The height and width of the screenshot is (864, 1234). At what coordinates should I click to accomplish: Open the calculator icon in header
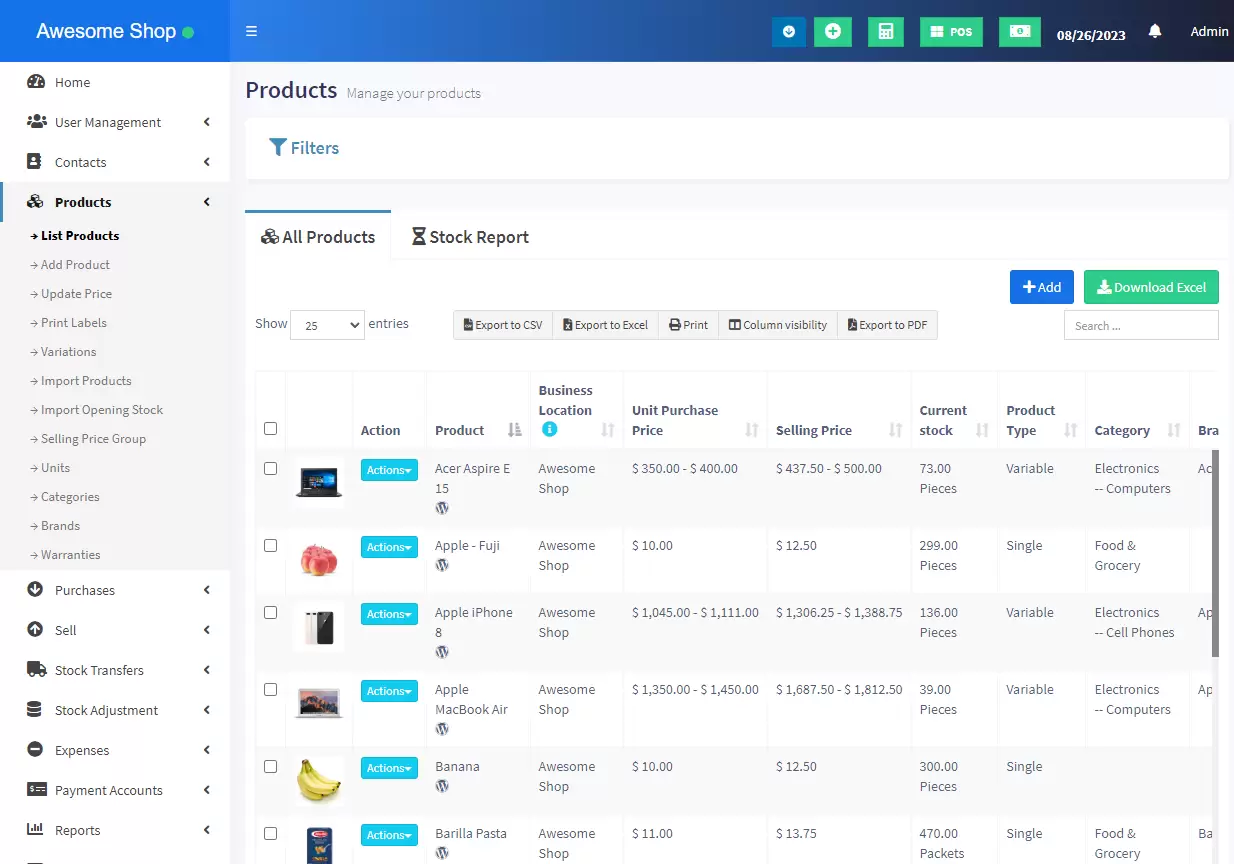point(885,32)
